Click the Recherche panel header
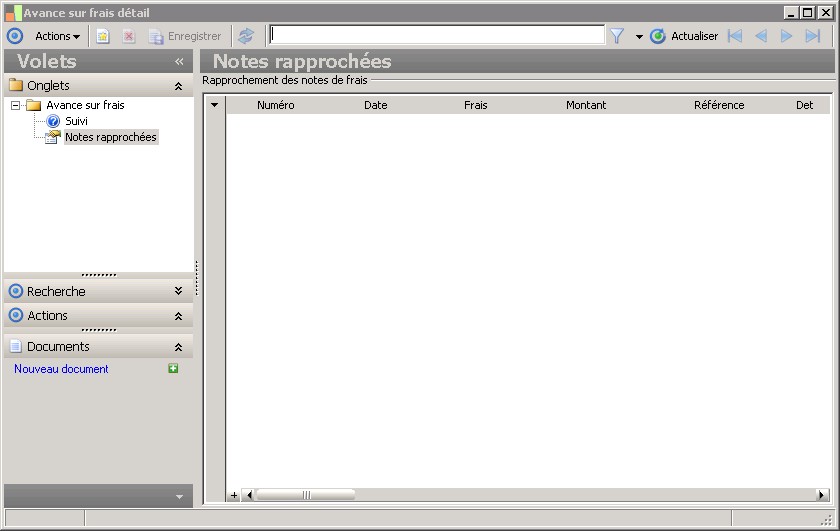This screenshot has width=840, height=531. 99,291
